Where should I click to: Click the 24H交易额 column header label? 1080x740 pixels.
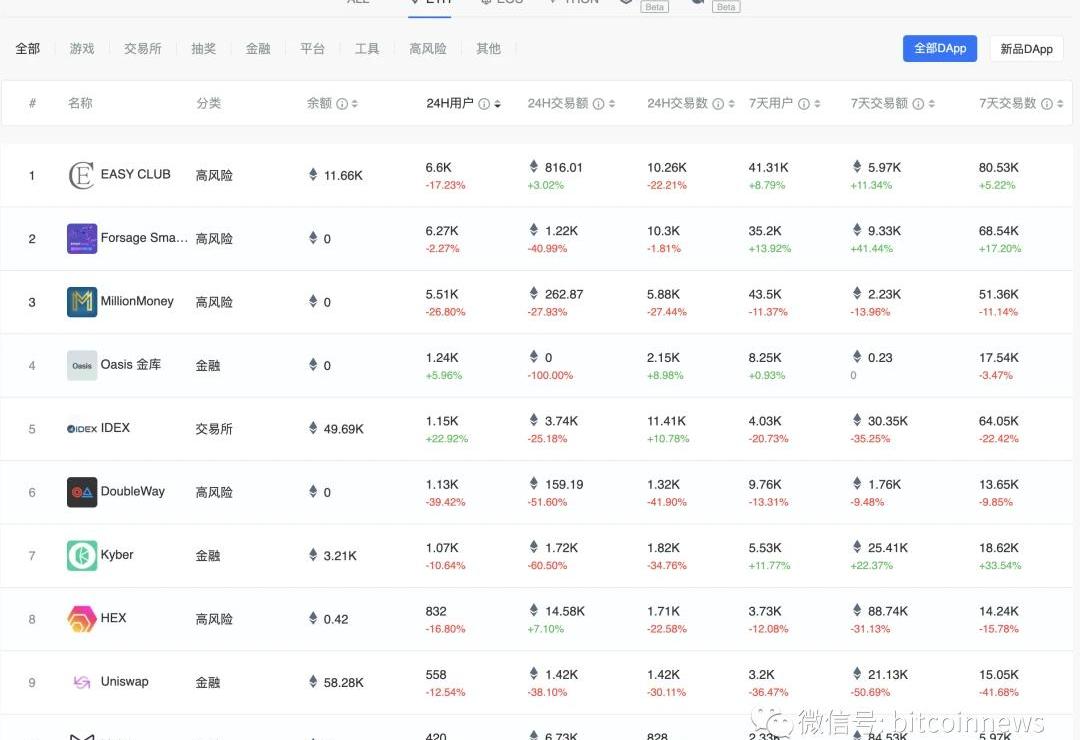pos(558,103)
